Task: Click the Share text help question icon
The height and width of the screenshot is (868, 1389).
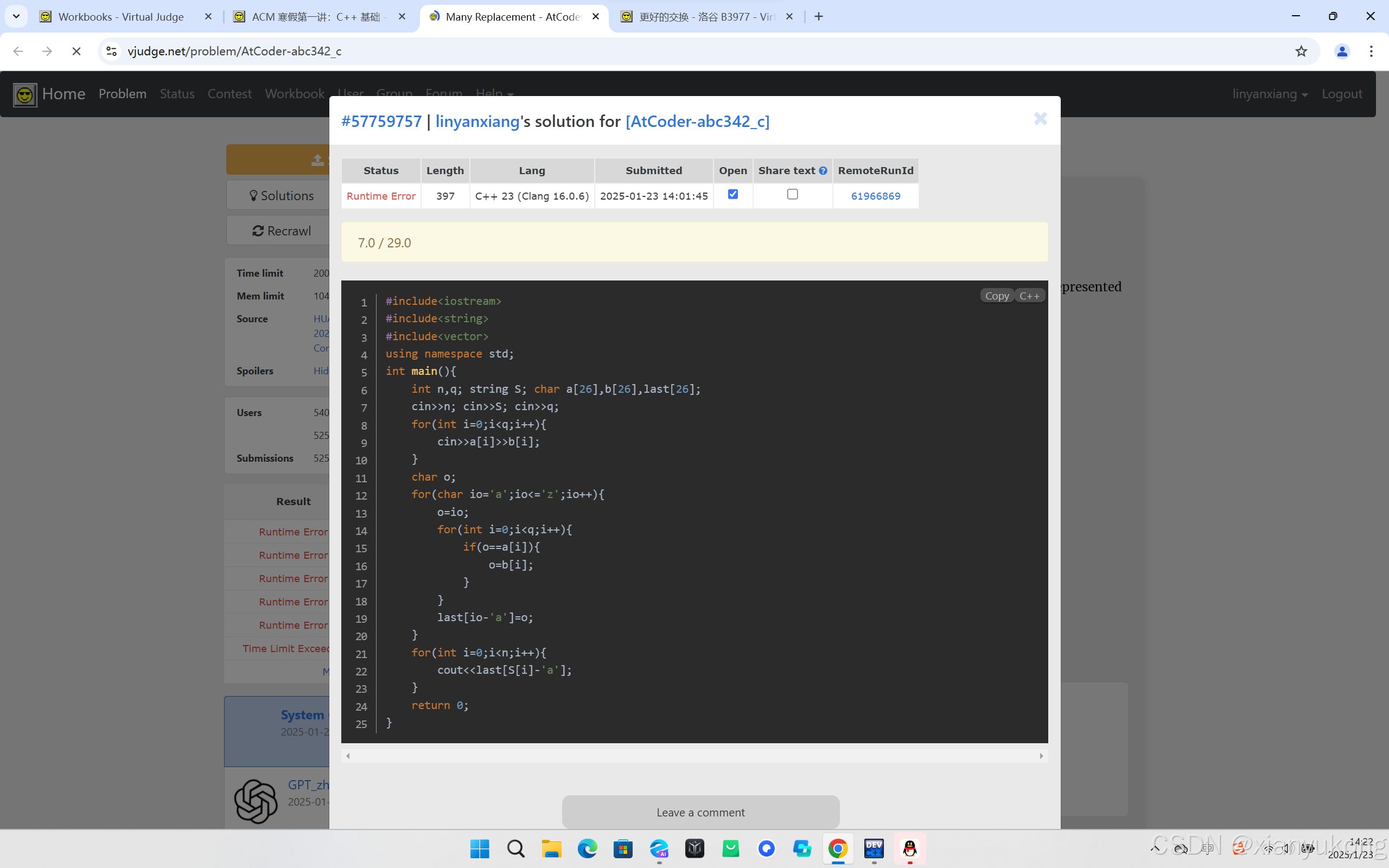Action: 823,170
